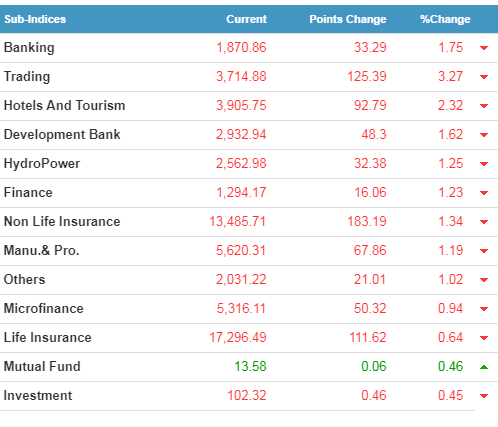Click Mutual Fund current value 13.58
Image resolution: width=498 pixels, height=427 pixels.
pos(250,366)
